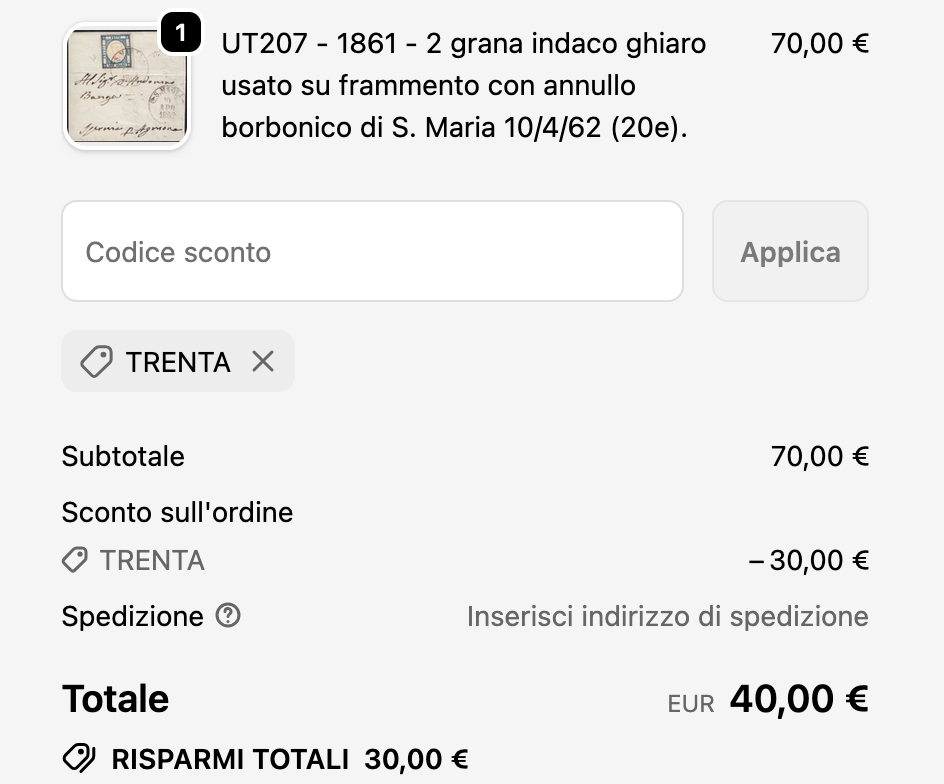944x784 pixels.
Task: Click the Spedizione help question mark icon
Action: click(x=228, y=616)
